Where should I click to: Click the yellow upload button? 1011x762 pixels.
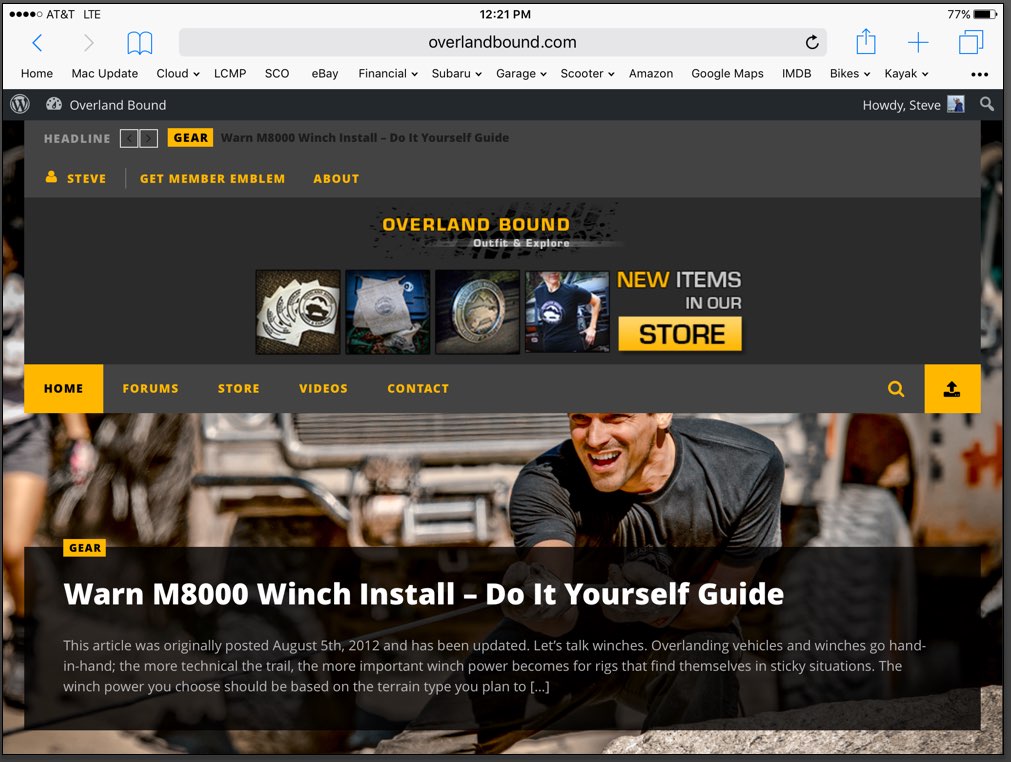pyautogui.click(x=952, y=389)
